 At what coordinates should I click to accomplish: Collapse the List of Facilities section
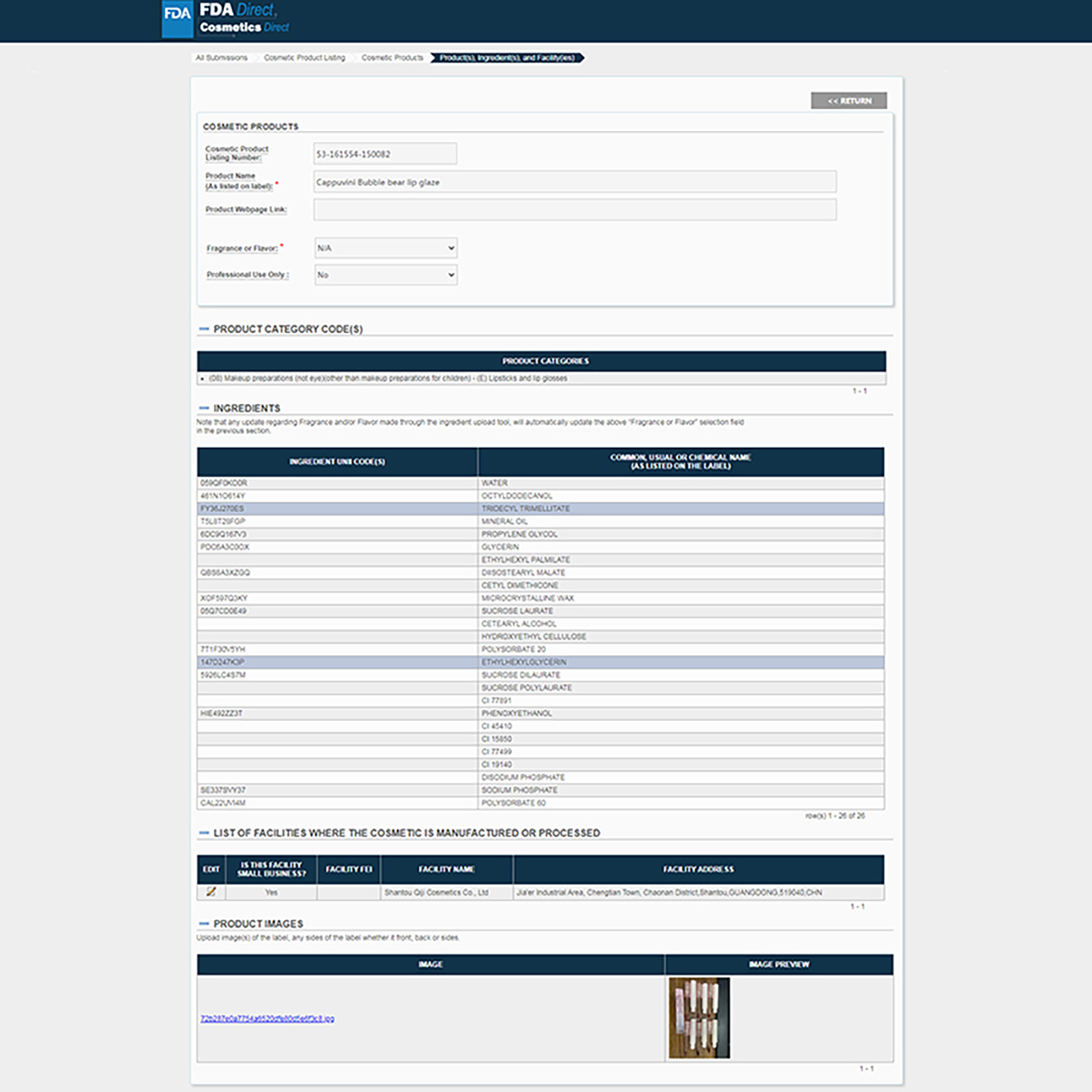click(x=203, y=833)
